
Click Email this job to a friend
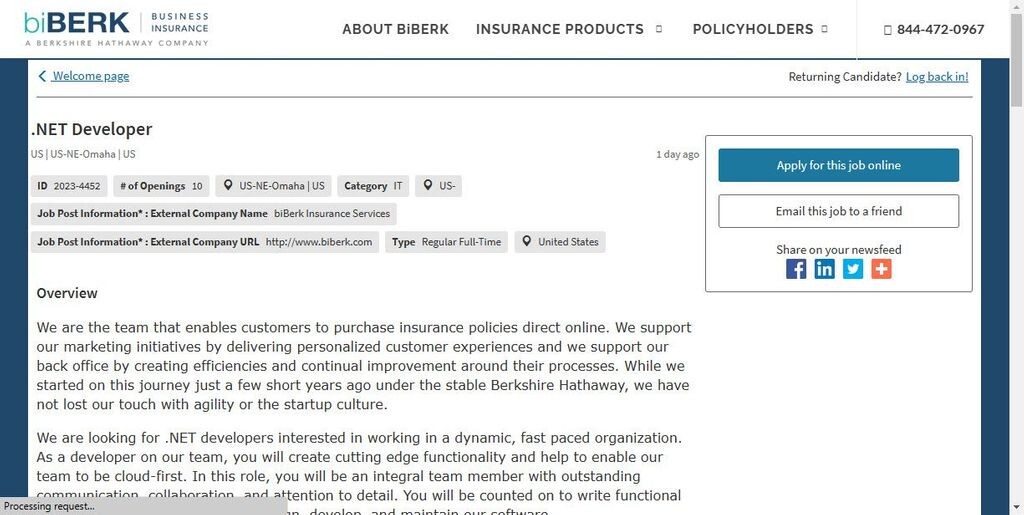(839, 211)
